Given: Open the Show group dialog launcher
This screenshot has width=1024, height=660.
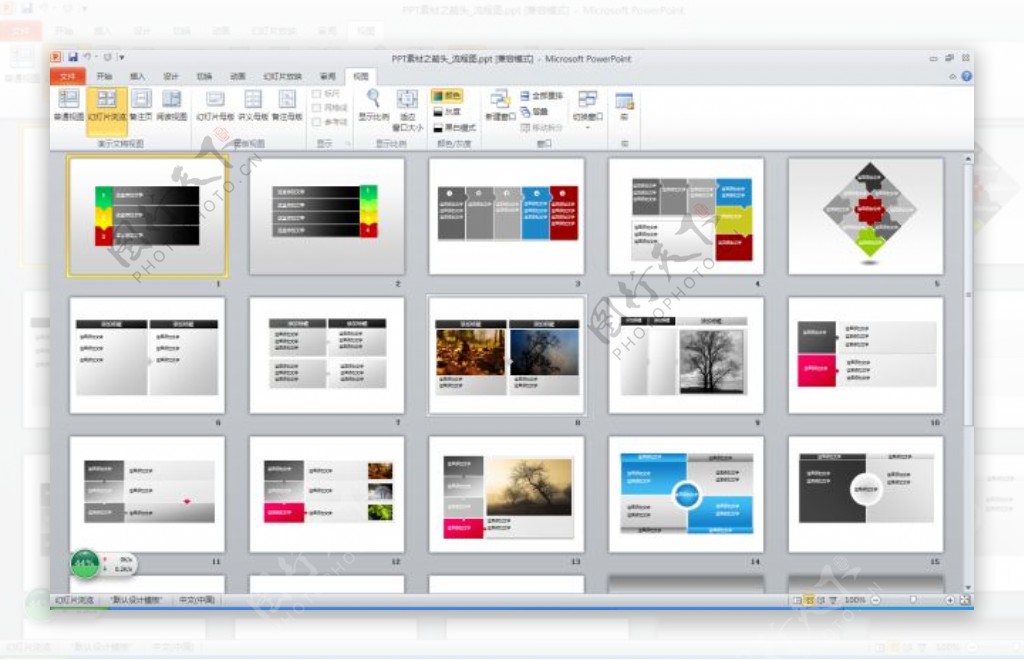Looking at the screenshot, I should 348,143.
